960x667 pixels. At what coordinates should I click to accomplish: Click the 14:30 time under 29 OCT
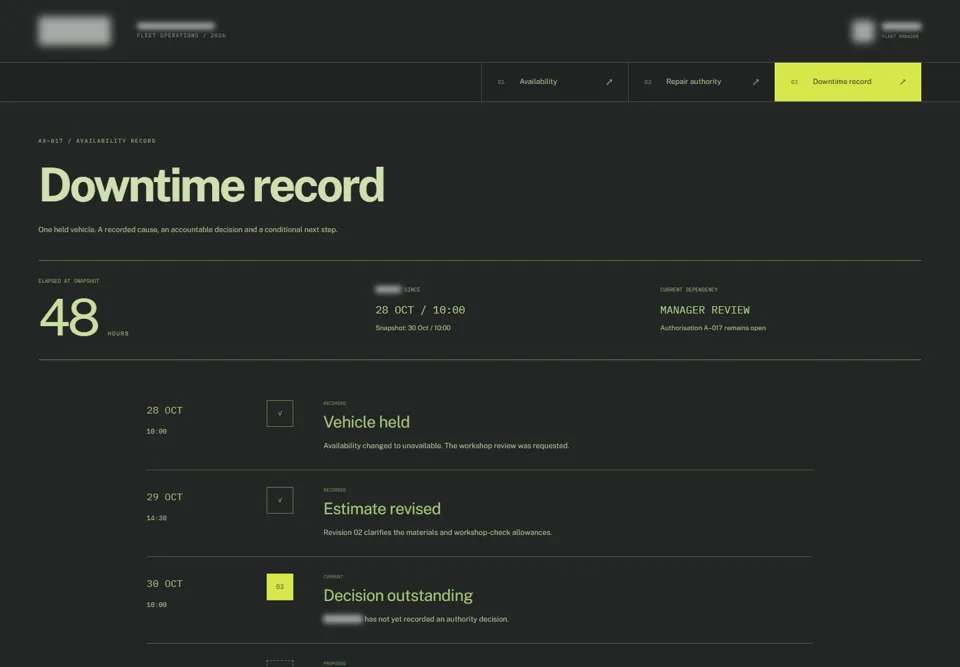156,518
